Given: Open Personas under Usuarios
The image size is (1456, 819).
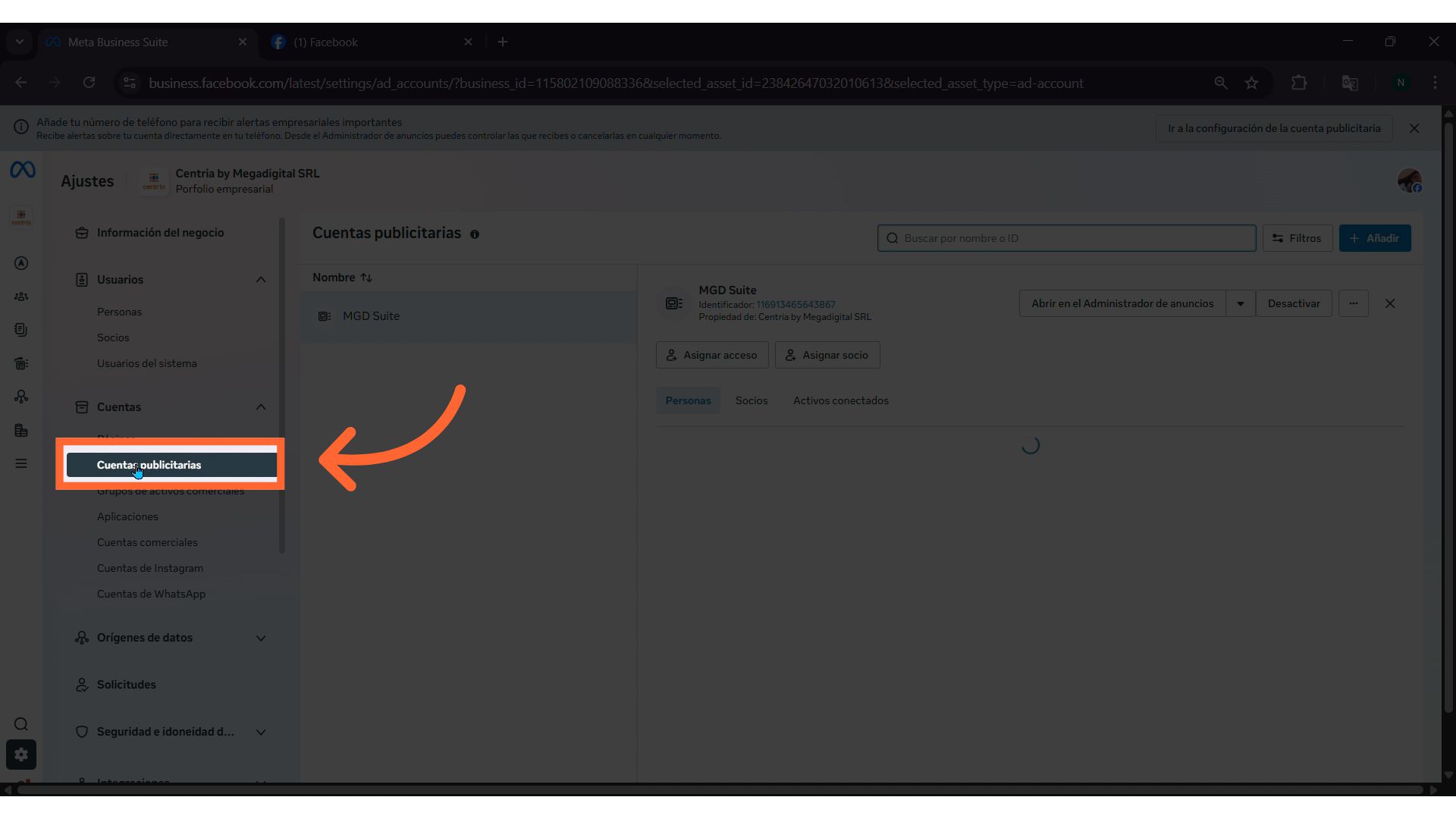Looking at the screenshot, I should (119, 312).
